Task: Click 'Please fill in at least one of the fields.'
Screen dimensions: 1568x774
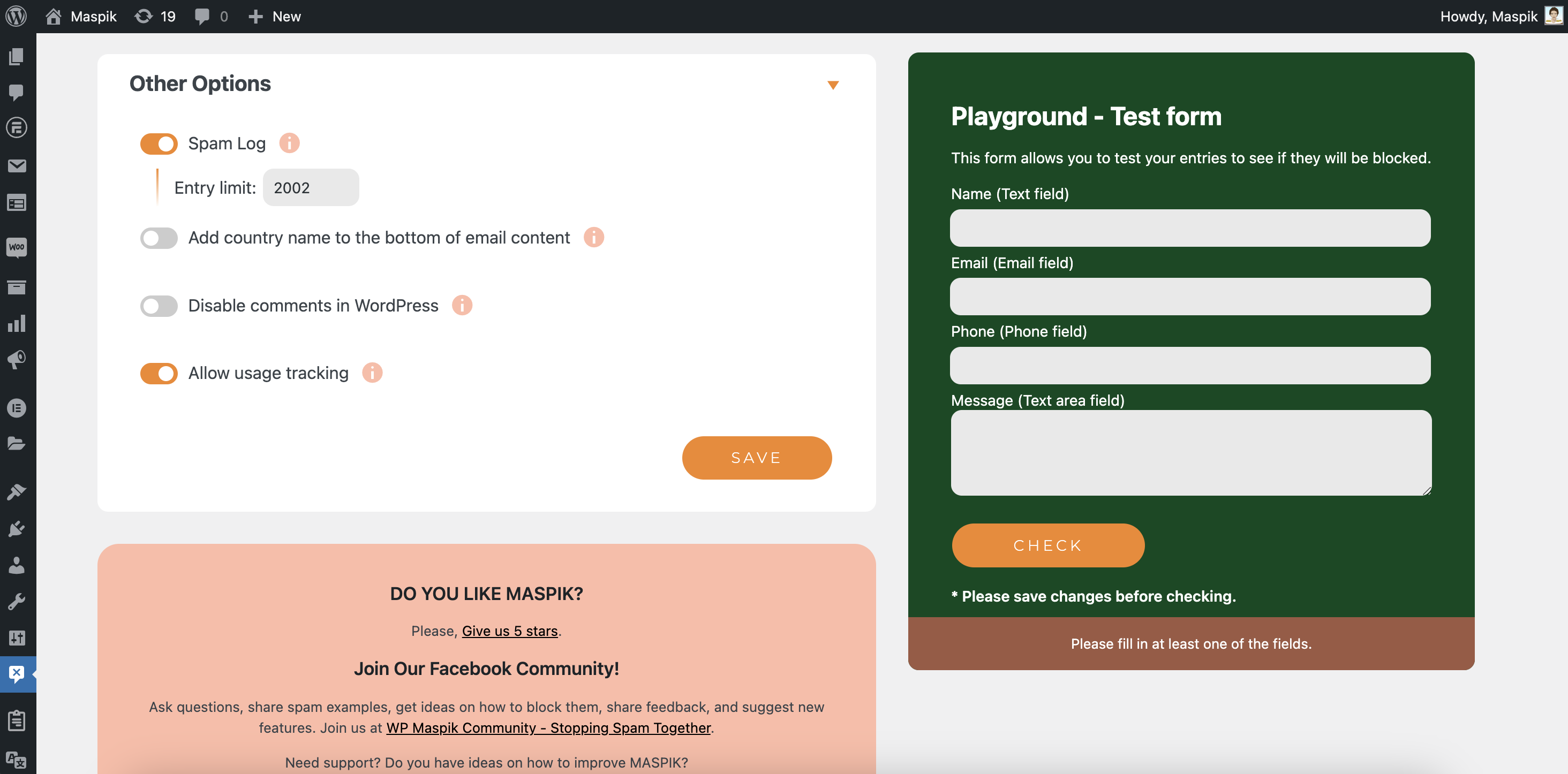Action: pos(1190,644)
